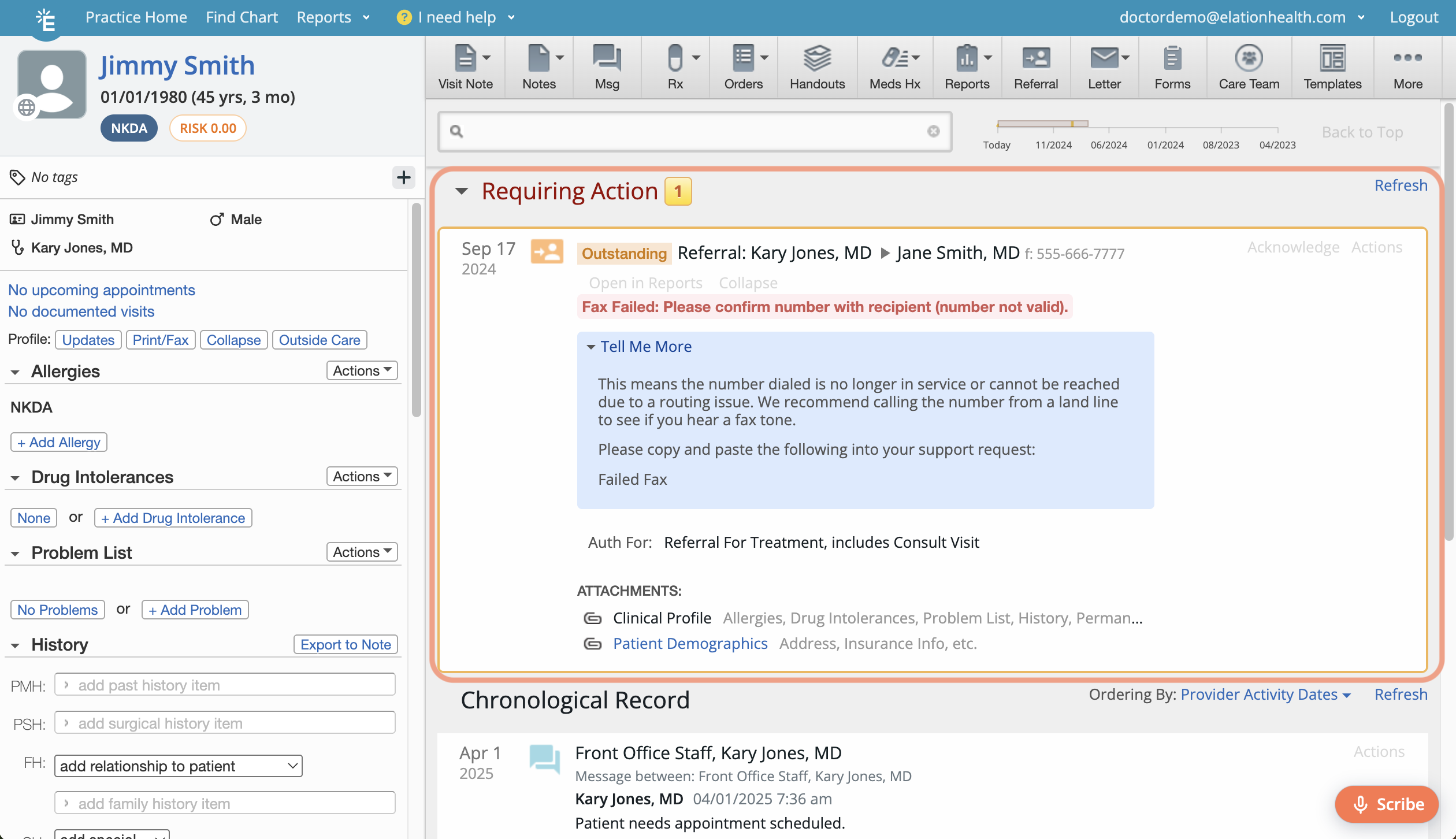Go to Find Chart
The height and width of the screenshot is (839, 1456).
(242, 17)
